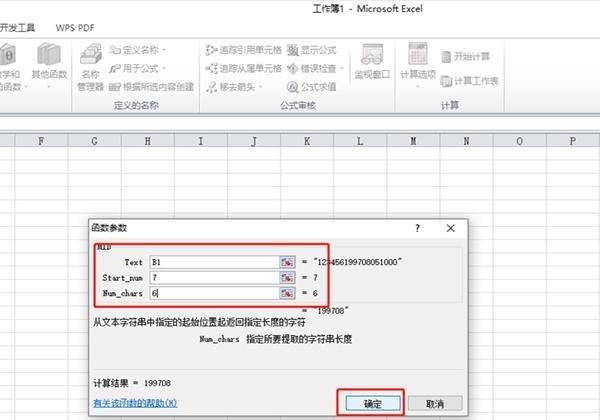
Task: Click the 计算结果 value 199708
Action: (157, 383)
